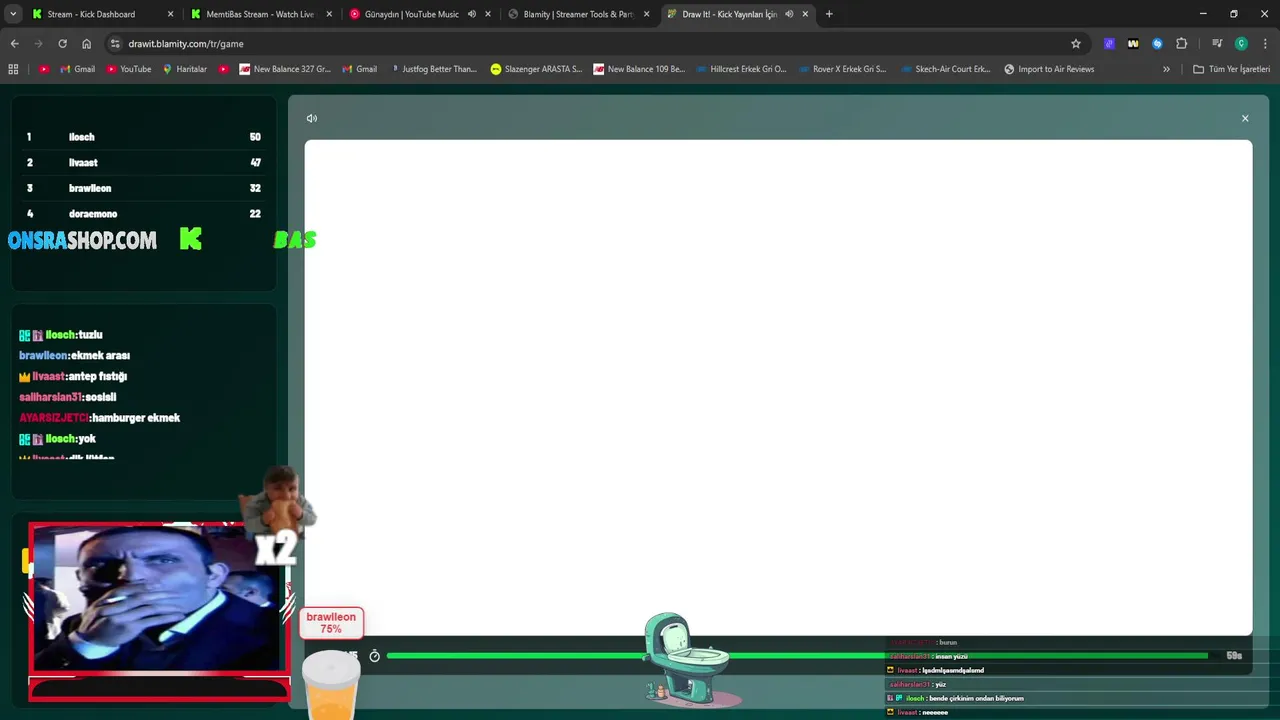This screenshot has height=720, width=1280.
Task: Click ilosch's 'tuzlu' chat message
Action: click(61, 335)
